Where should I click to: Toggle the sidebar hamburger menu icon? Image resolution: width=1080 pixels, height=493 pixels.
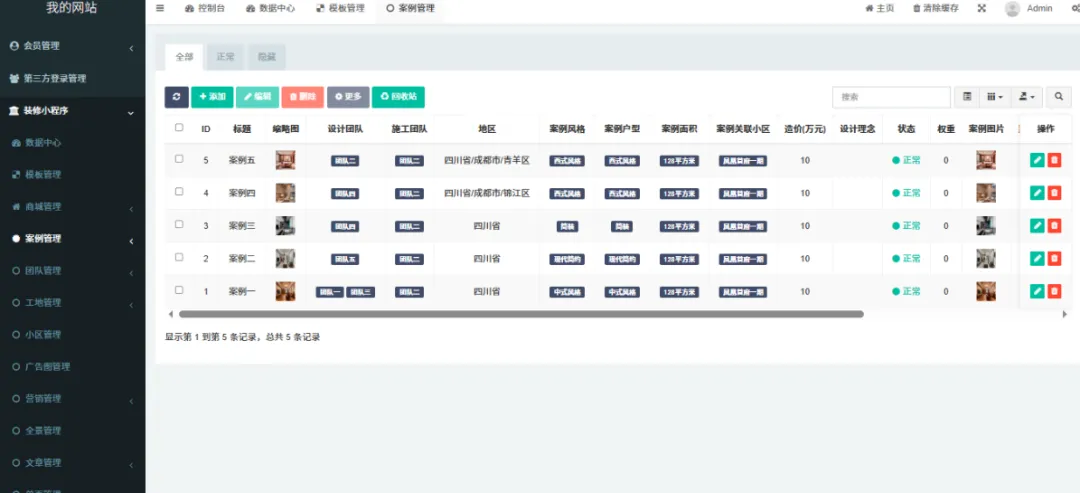tap(160, 8)
